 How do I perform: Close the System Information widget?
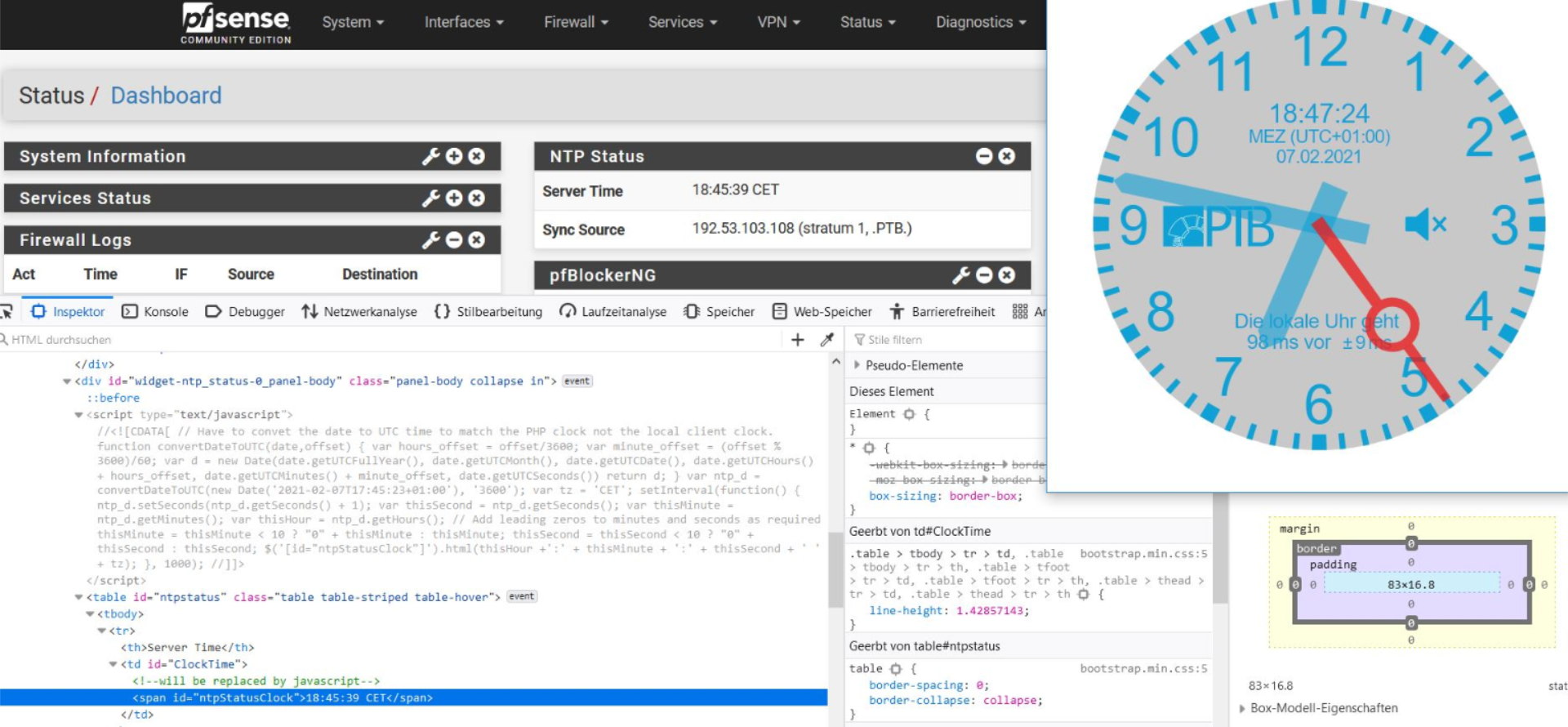(477, 156)
